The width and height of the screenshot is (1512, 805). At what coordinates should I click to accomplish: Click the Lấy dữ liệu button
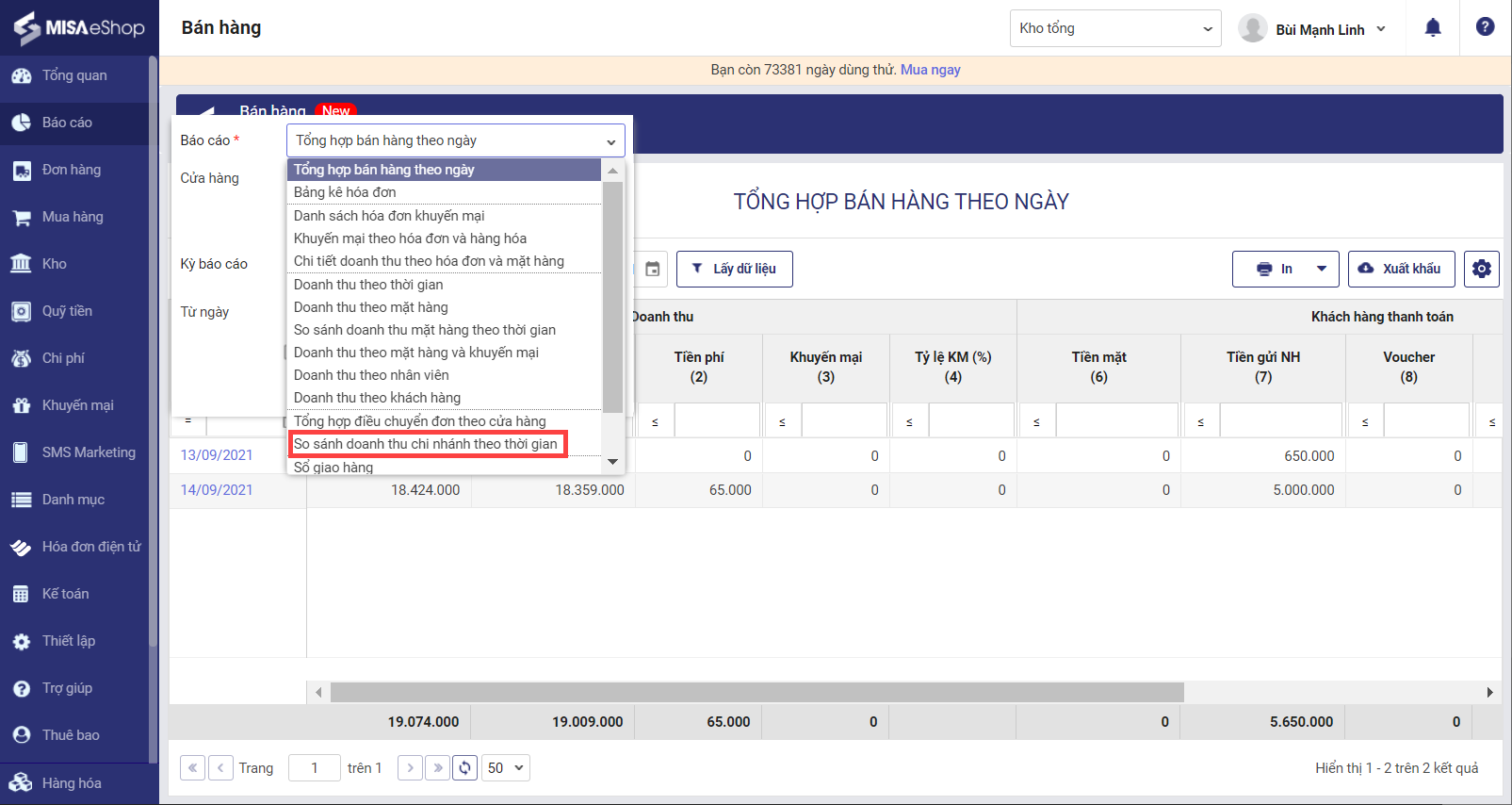click(734, 269)
